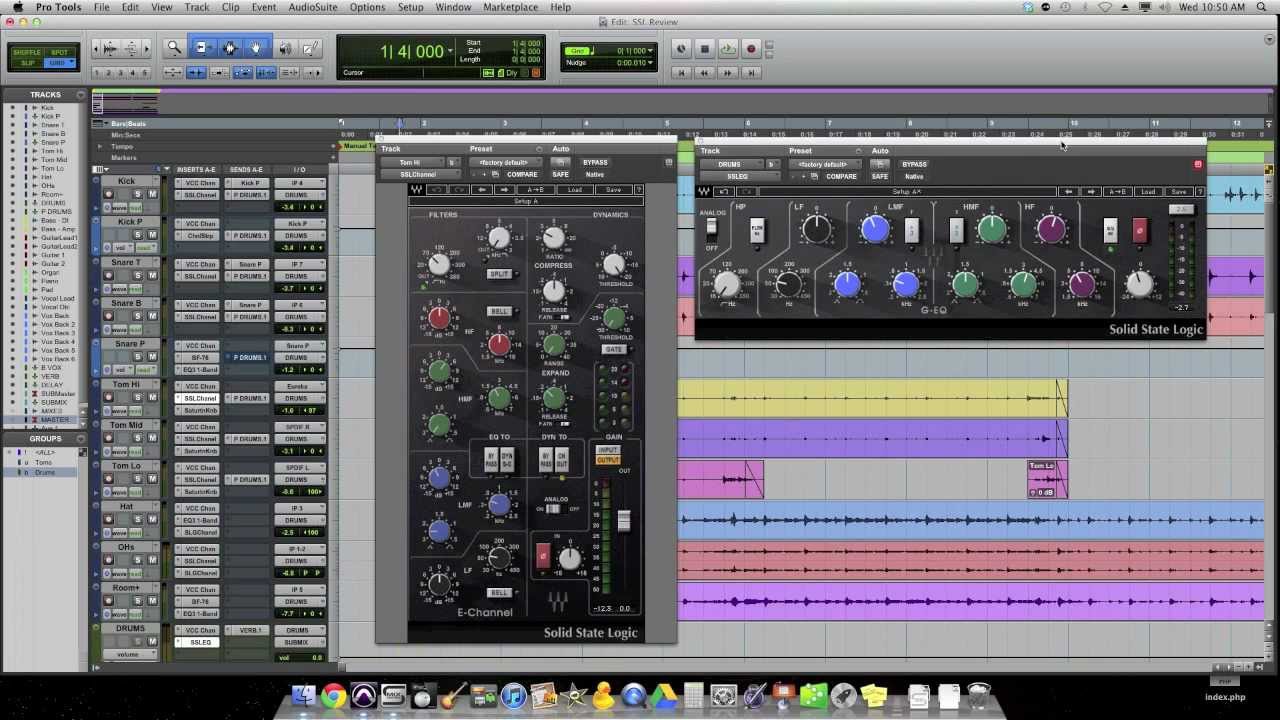Viewport: 1280px width, 720px height.
Task: Open SSLEQ insert selector dropdown
Action: click(x=739, y=176)
